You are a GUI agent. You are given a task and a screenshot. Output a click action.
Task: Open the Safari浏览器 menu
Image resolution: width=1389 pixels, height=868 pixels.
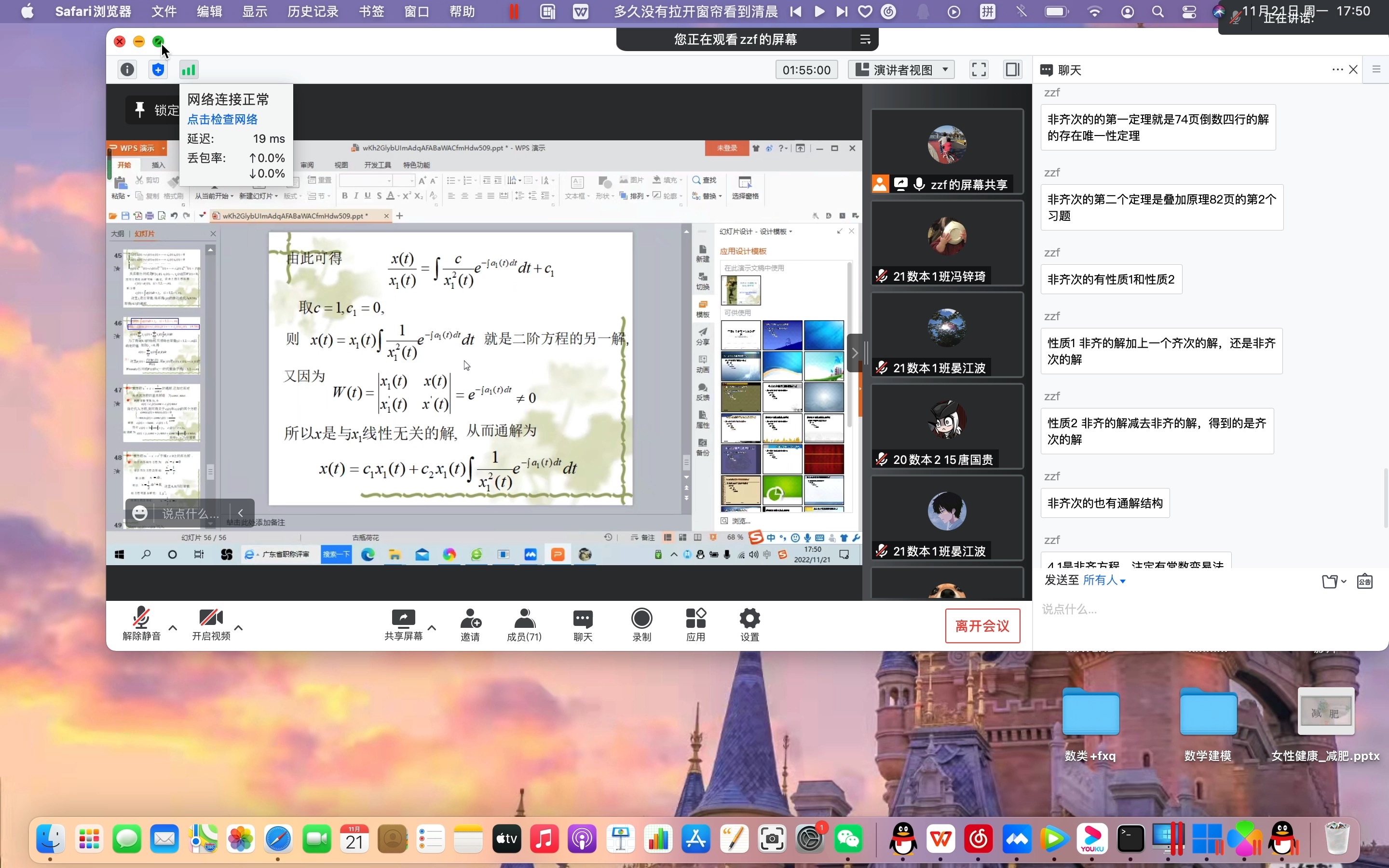(93, 12)
